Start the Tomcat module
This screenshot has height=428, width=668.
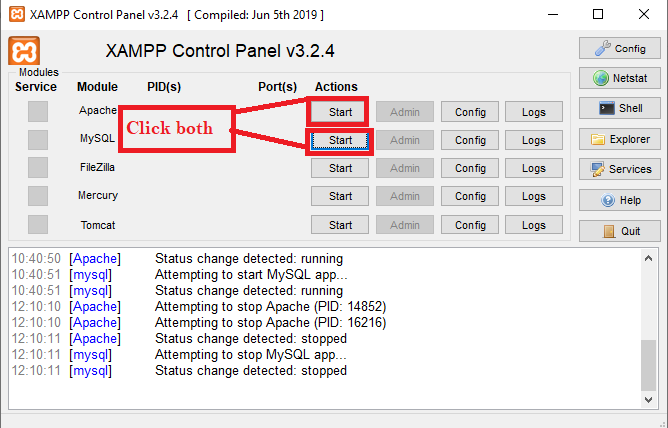340,225
